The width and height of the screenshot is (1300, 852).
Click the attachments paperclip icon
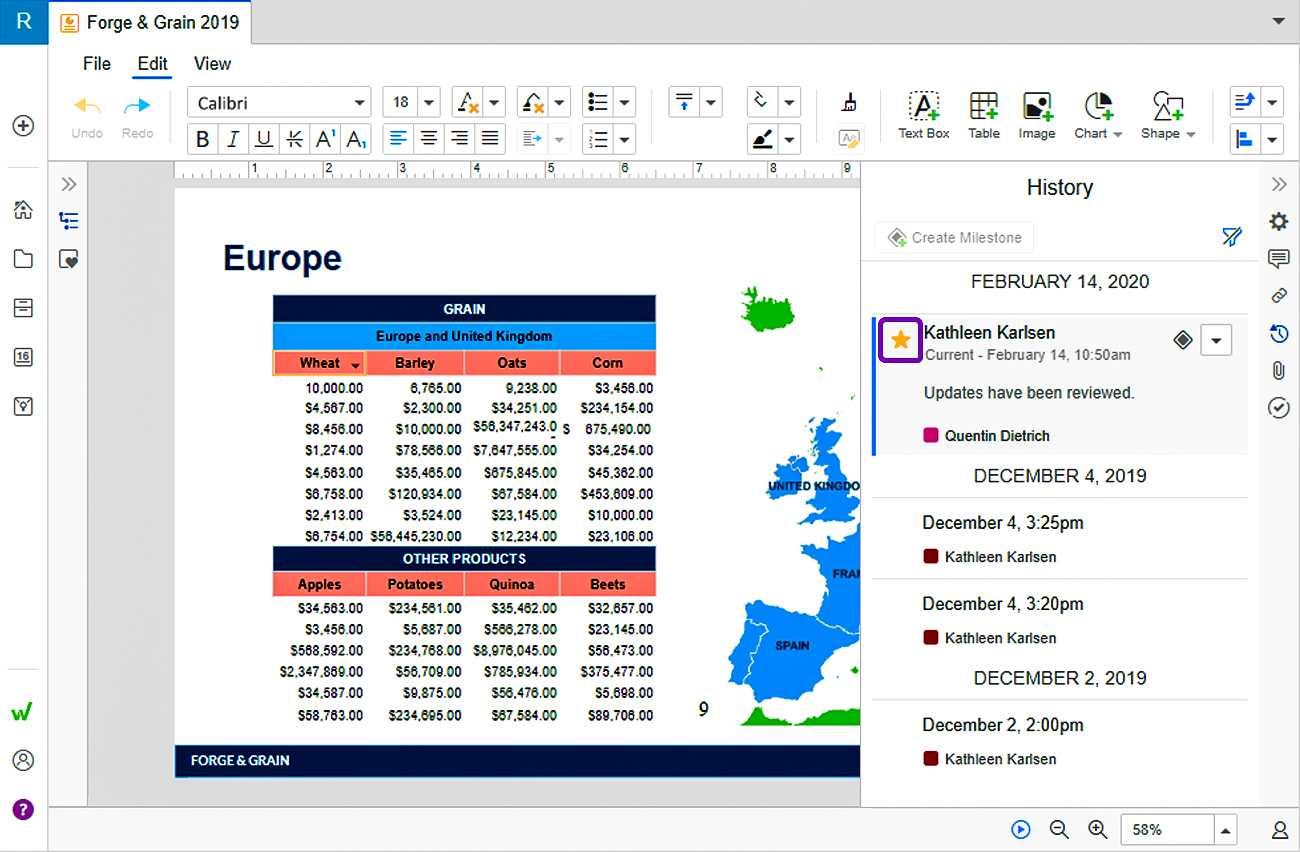click(1278, 370)
